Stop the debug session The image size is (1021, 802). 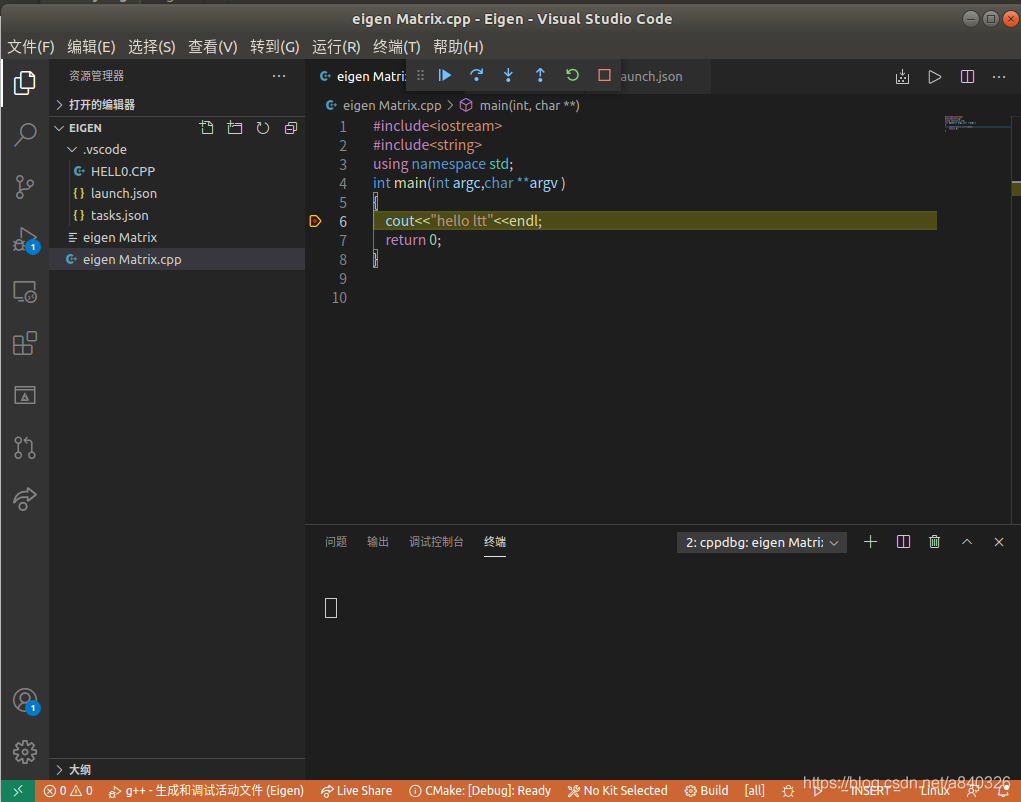pos(604,76)
